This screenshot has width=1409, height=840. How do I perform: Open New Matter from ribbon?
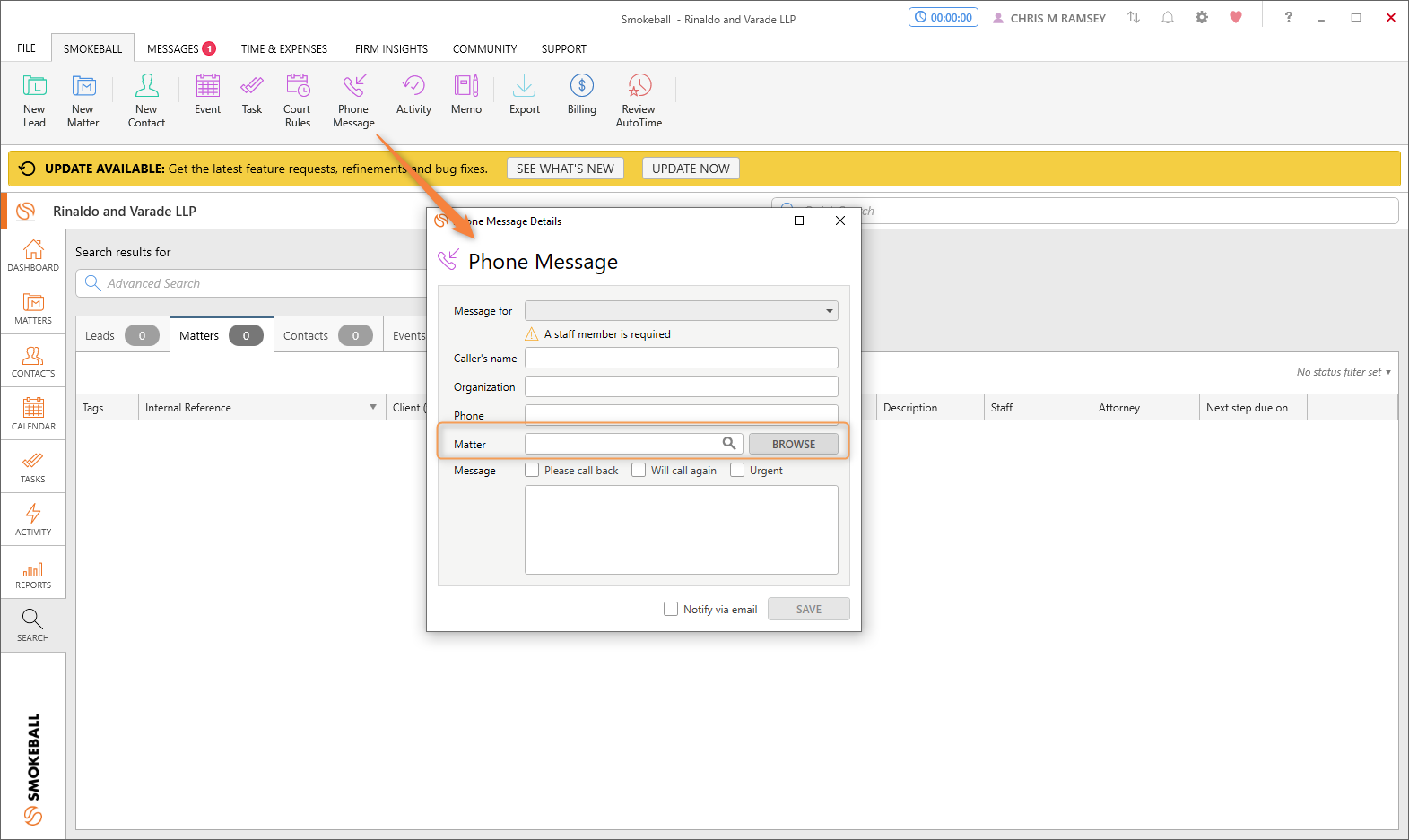[83, 100]
